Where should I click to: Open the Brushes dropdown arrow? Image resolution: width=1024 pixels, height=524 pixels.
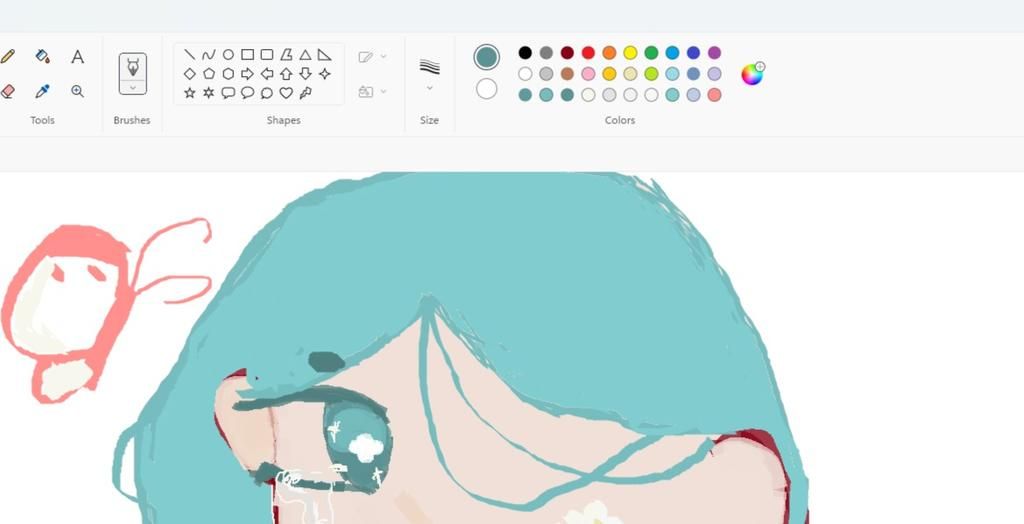click(133, 88)
